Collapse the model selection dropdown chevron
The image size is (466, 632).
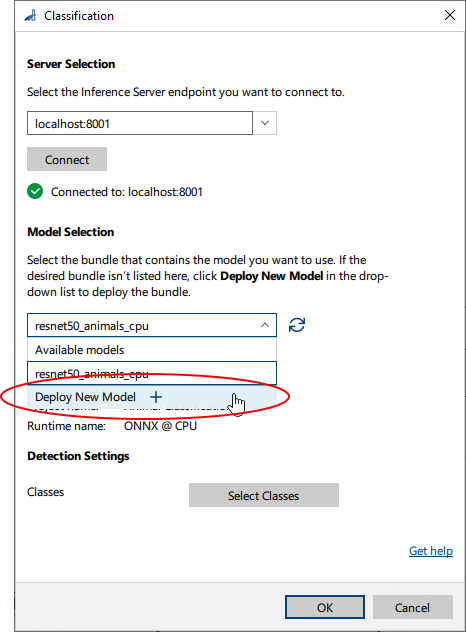click(265, 325)
